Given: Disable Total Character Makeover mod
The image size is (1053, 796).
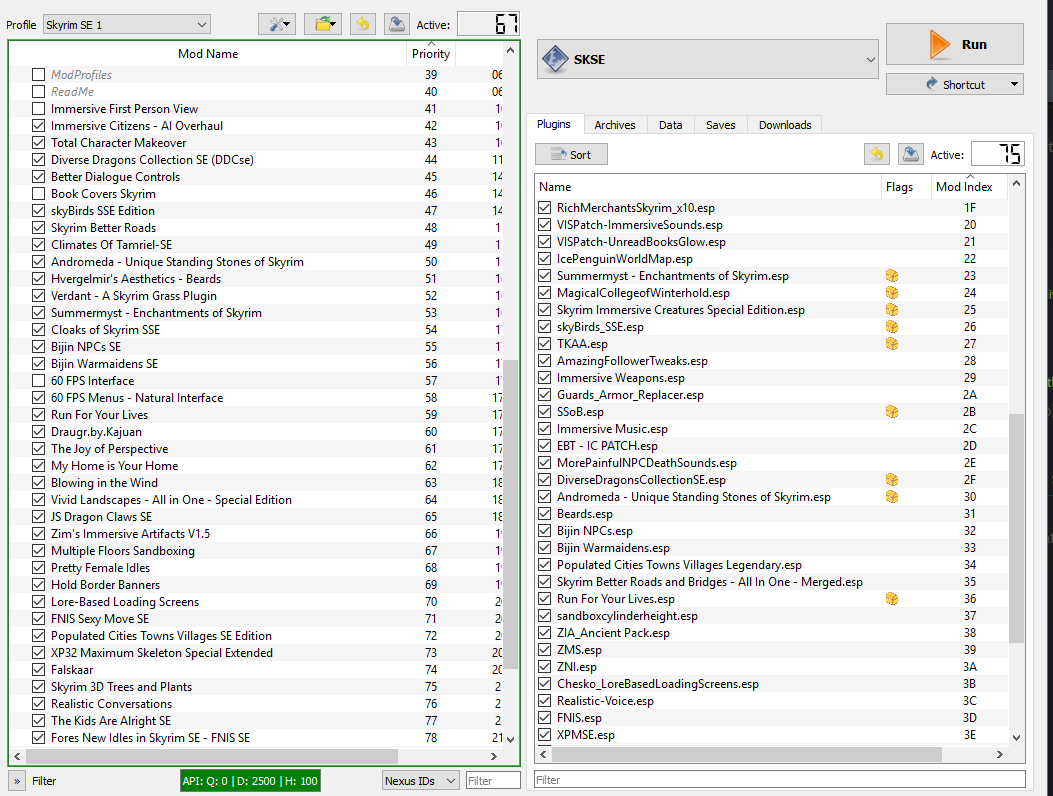Looking at the screenshot, I should pos(38,142).
